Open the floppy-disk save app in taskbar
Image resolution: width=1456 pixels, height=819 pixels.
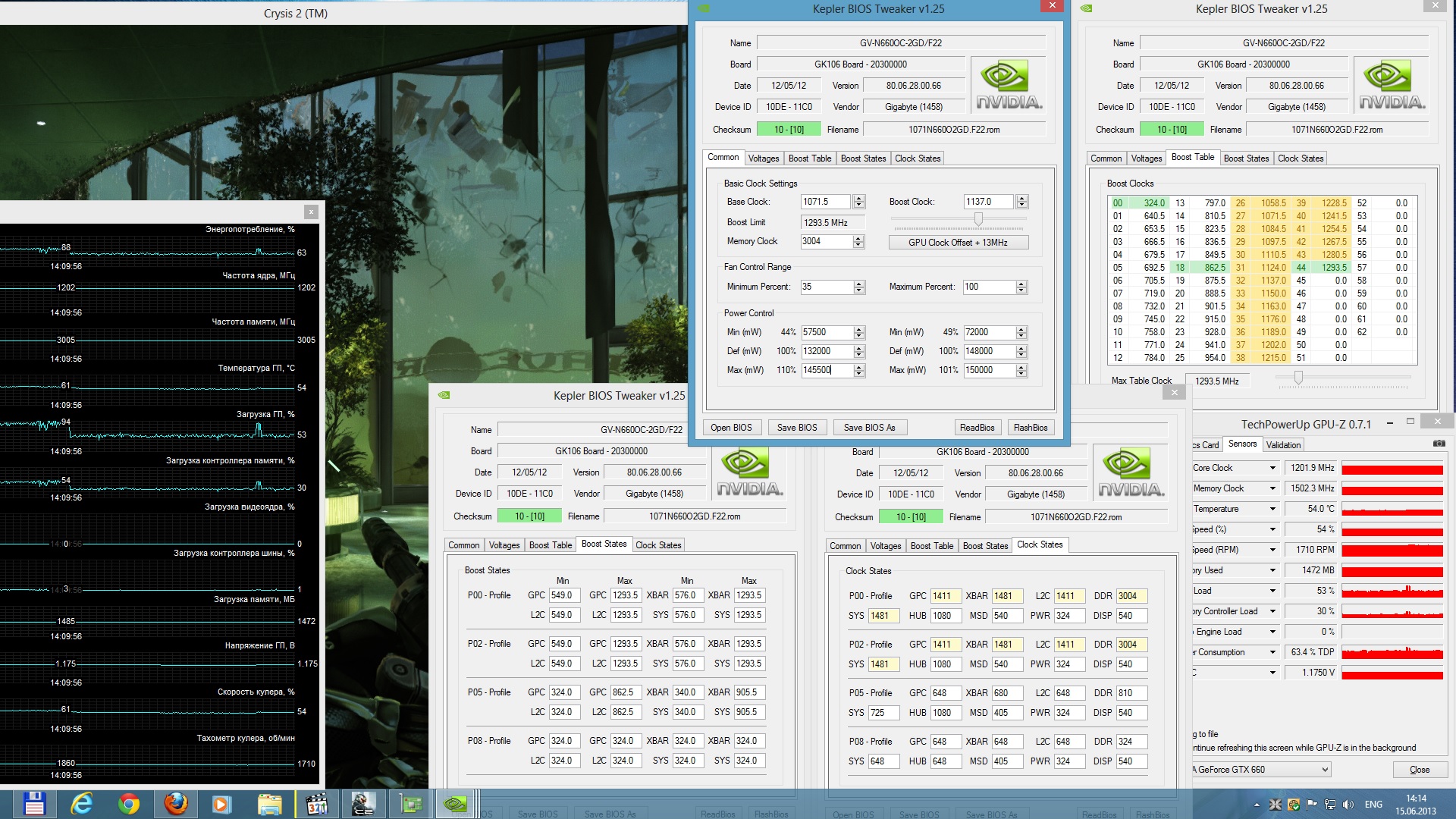pos(34,803)
